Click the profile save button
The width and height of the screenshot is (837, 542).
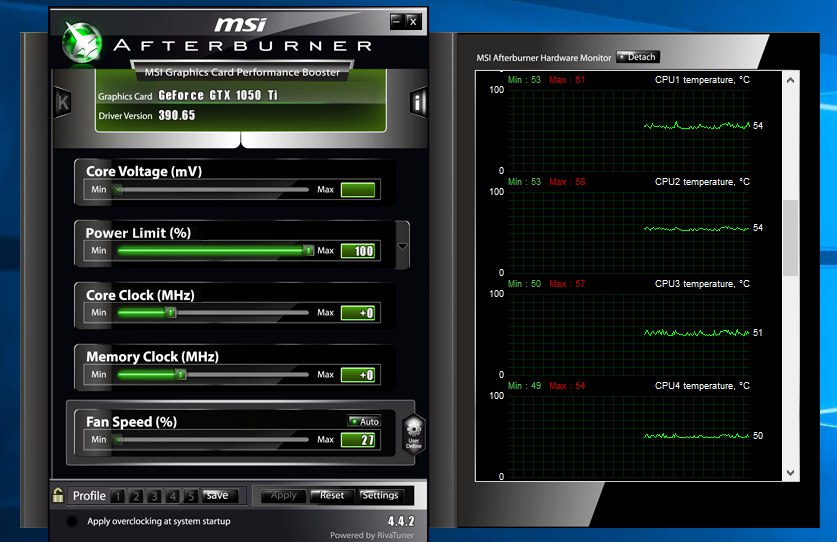[218, 496]
